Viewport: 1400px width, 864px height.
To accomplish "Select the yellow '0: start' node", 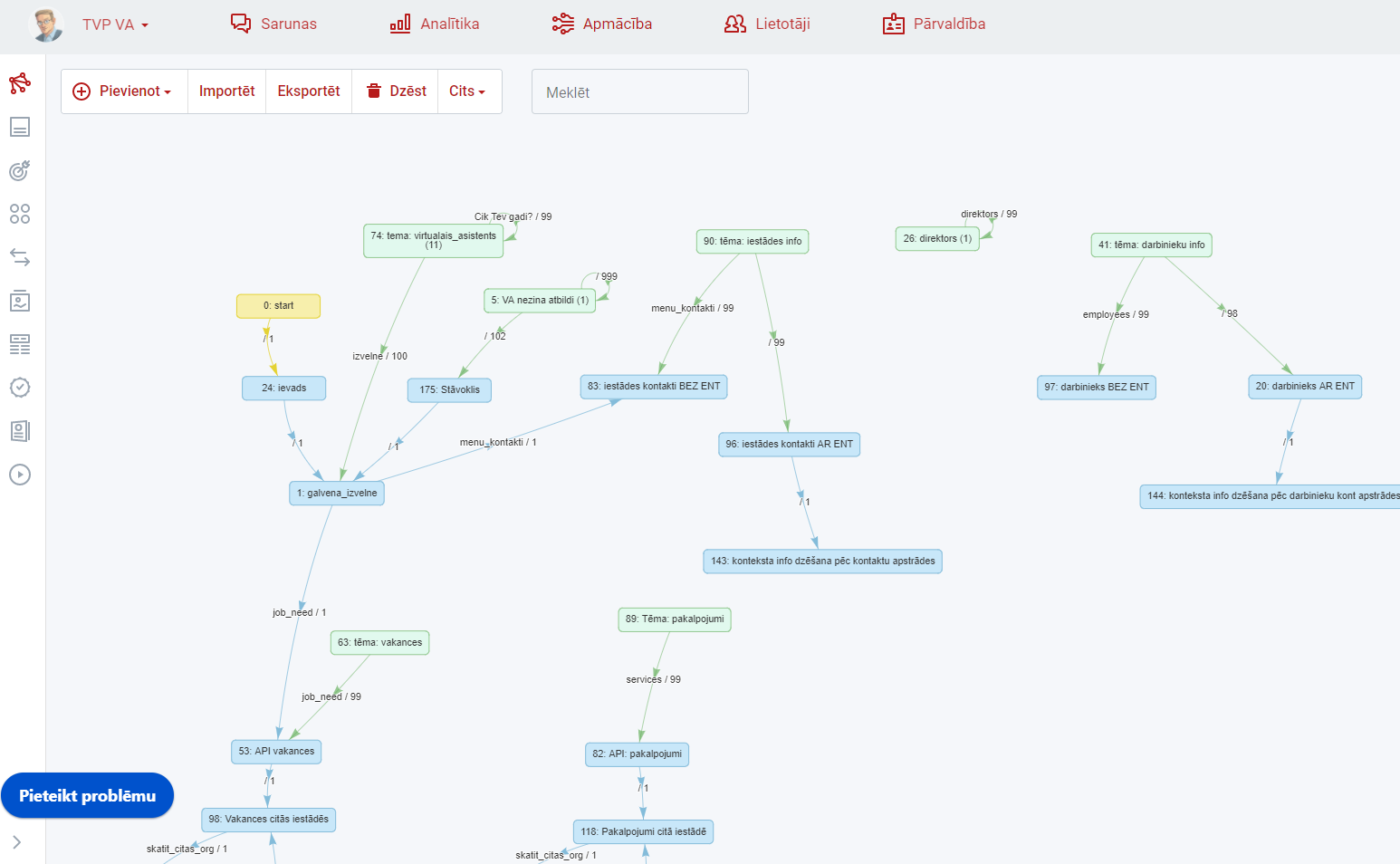I will pyautogui.click(x=278, y=306).
